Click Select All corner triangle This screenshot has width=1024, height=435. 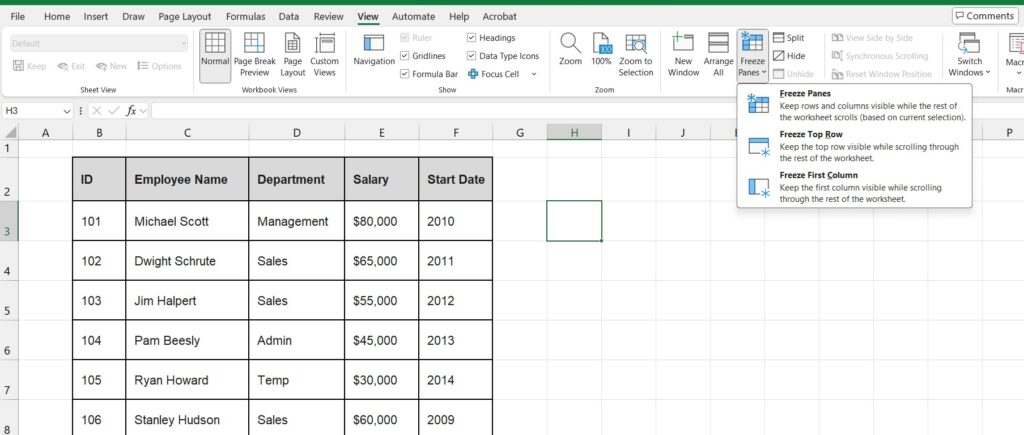[x=10, y=133]
